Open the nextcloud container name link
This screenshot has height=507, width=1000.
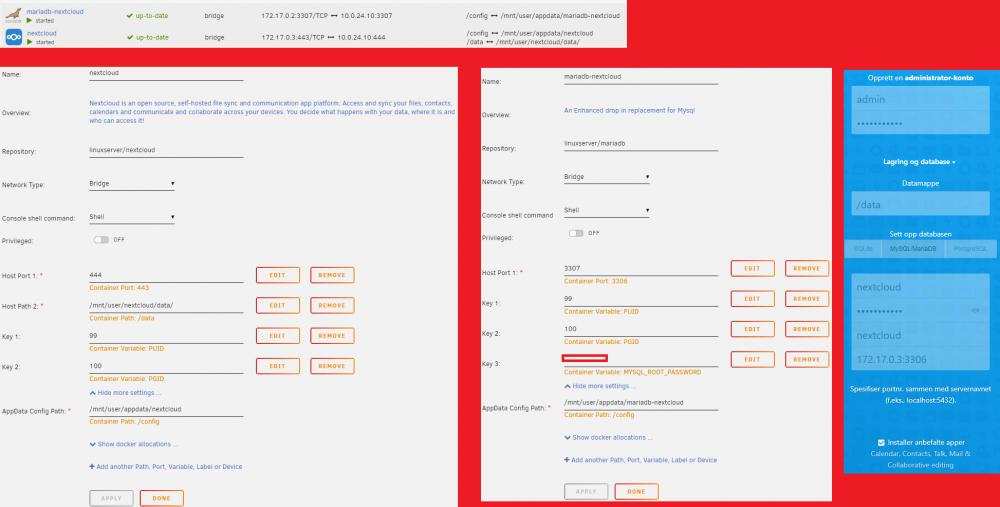tap(41, 33)
